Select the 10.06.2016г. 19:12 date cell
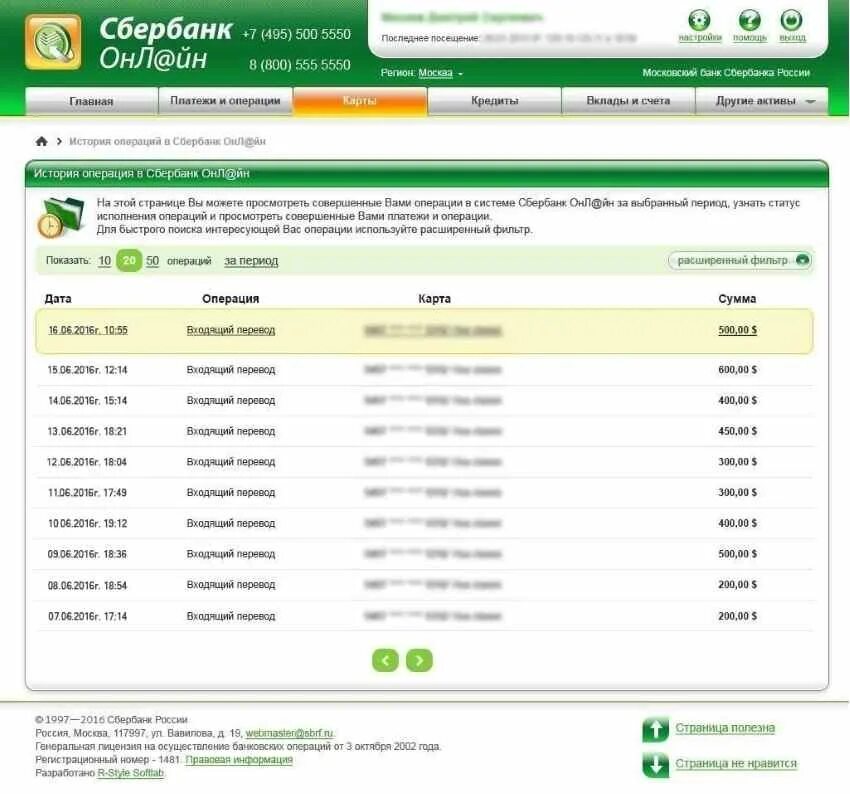This screenshot has height=794, width=850. pos(87,524)
